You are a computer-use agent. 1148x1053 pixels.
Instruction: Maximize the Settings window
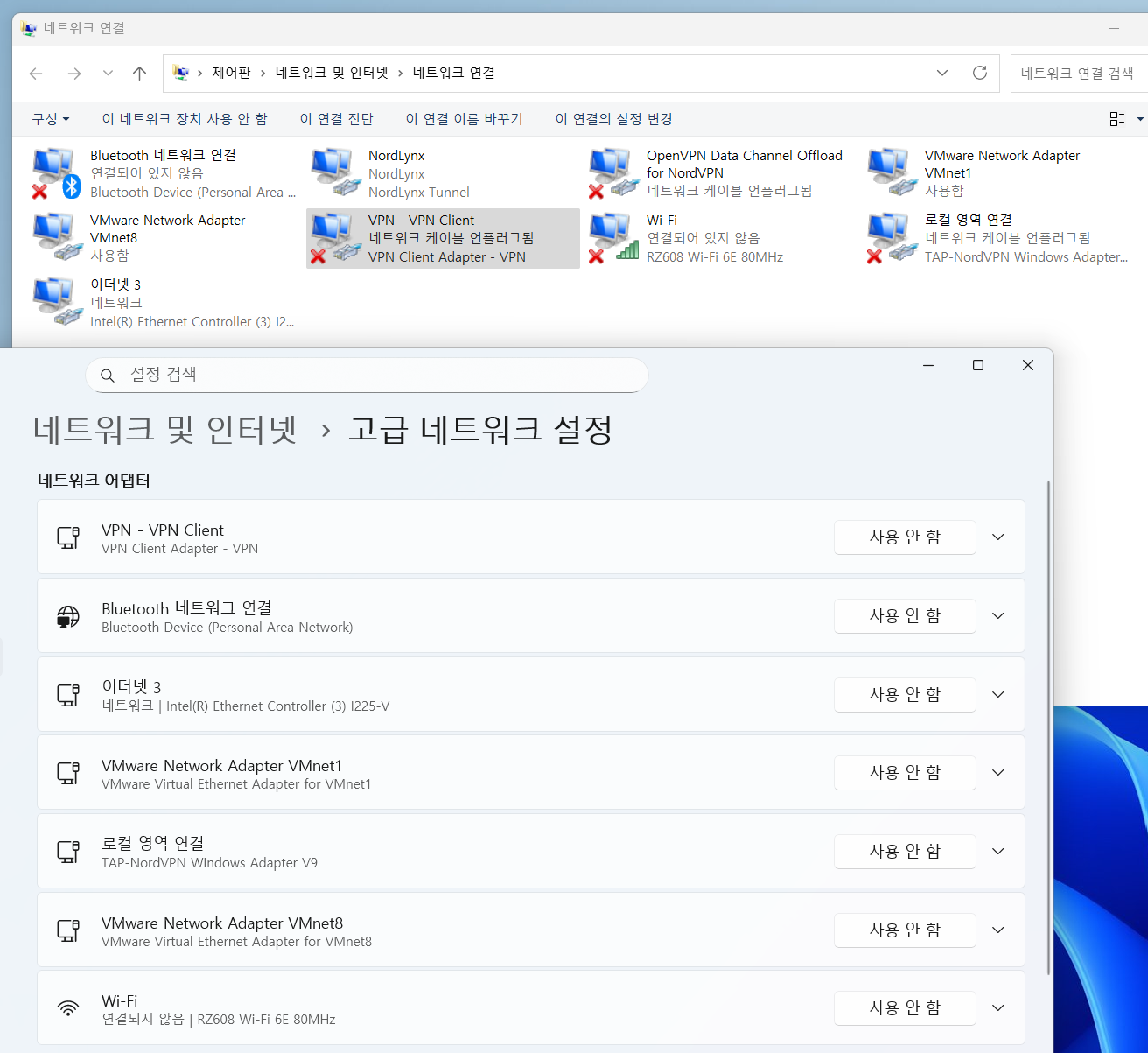(978, 365)
